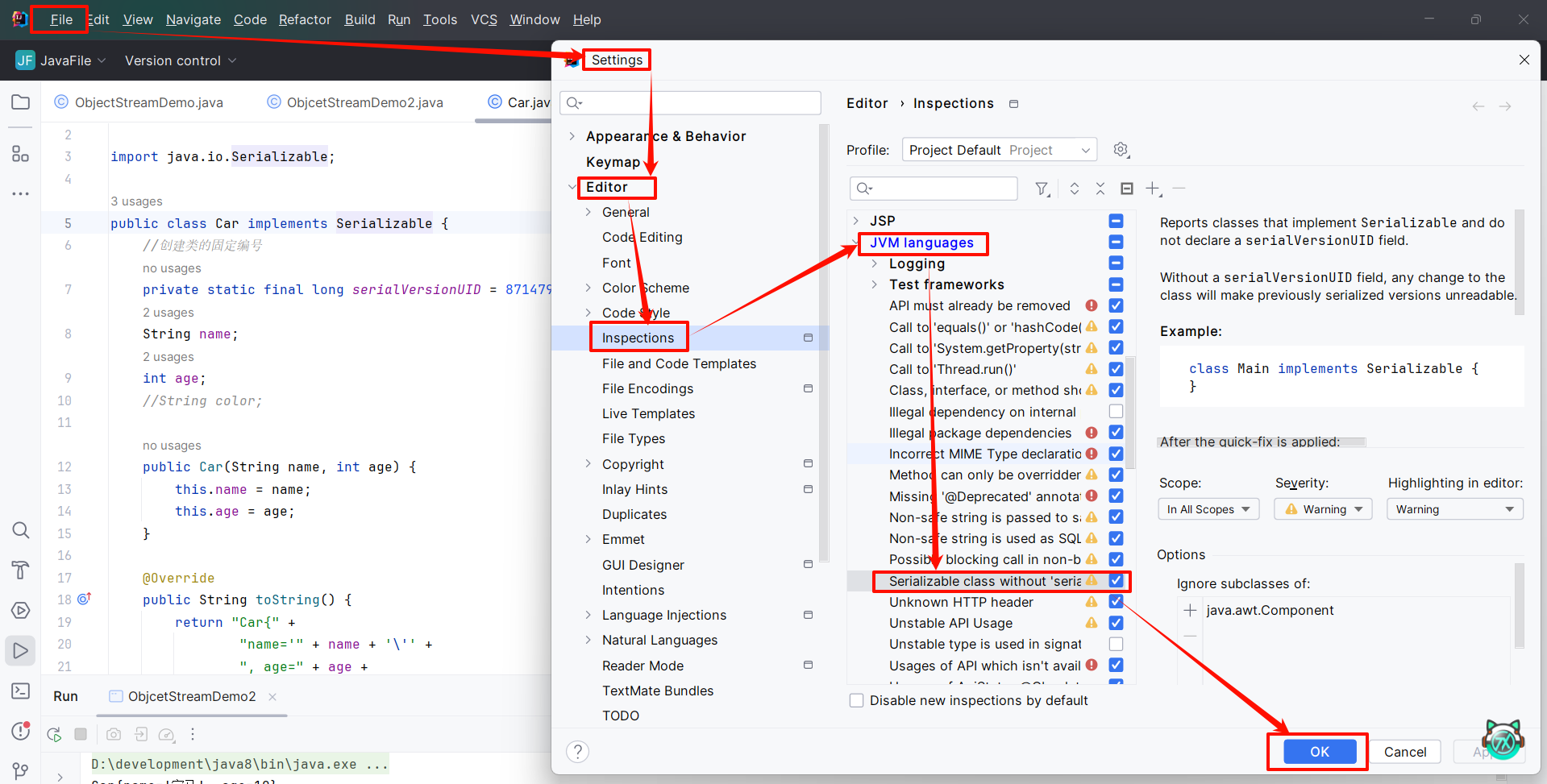Click the Collapse All inspections icon

(1100, 189)
